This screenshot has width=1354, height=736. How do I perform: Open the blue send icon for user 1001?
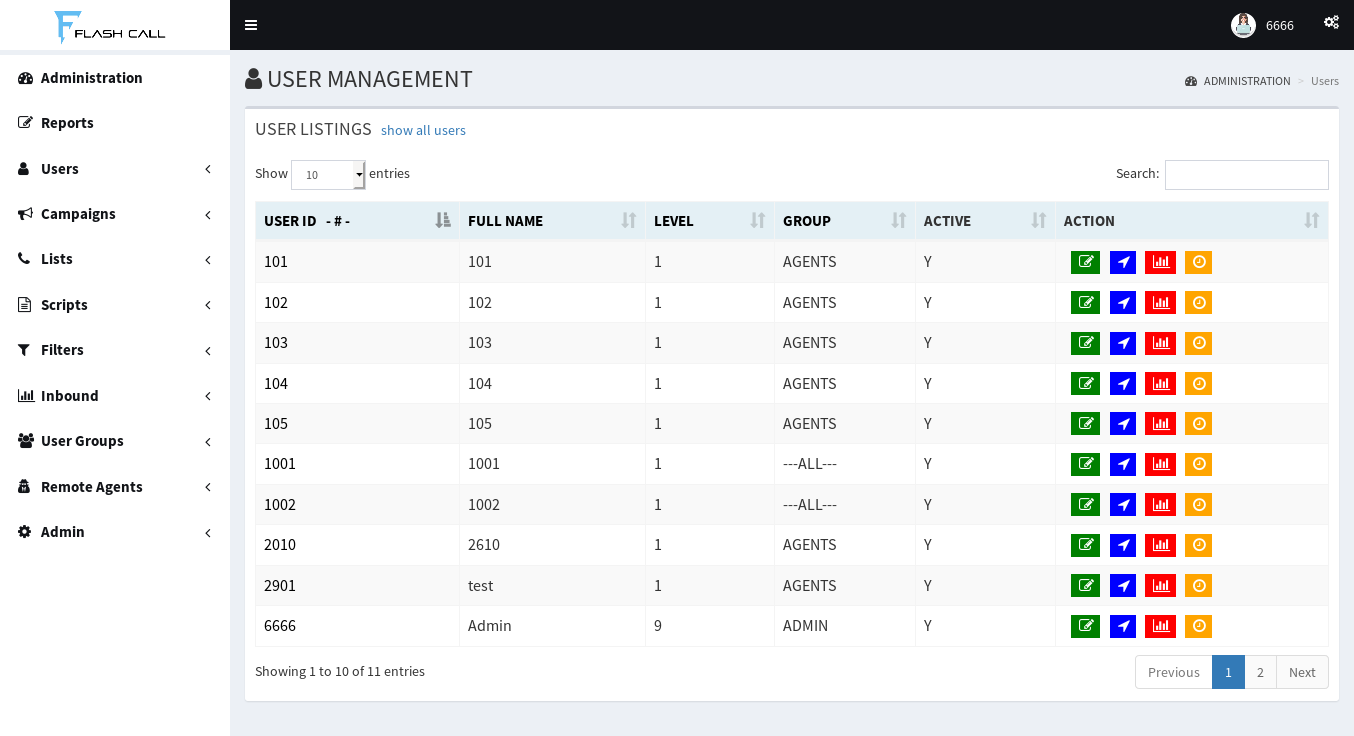tap(1122, 463)
